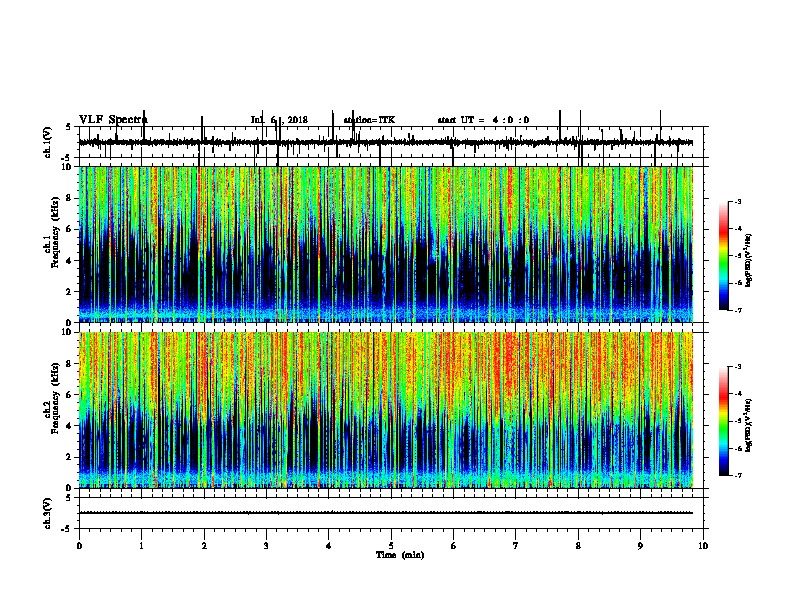Click the ch.2 color bar PSD unit label
792x612 pixels.
pyautogui.click(x=749, y=425)
